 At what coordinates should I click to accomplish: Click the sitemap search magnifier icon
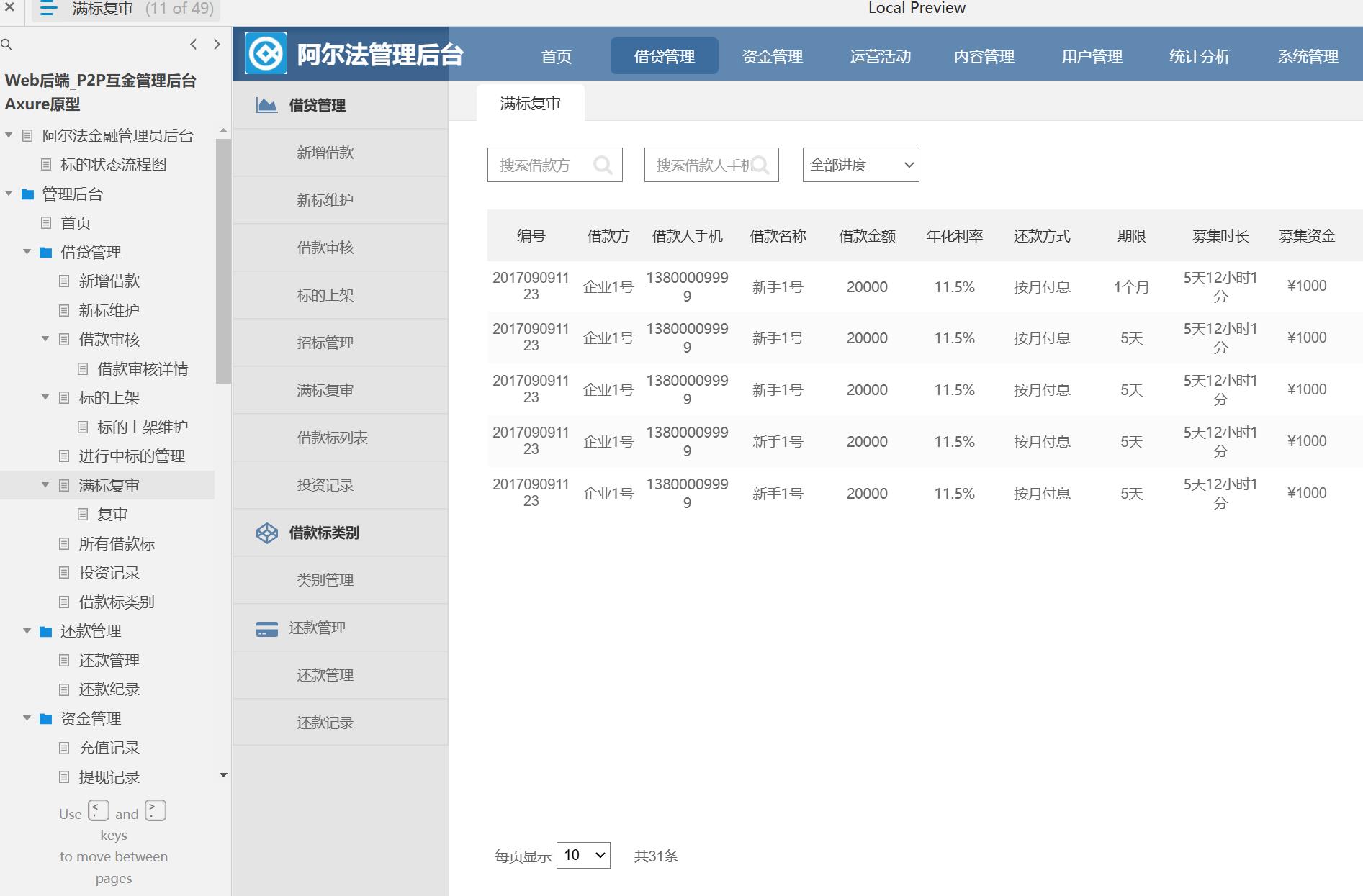tap(6, 45)
